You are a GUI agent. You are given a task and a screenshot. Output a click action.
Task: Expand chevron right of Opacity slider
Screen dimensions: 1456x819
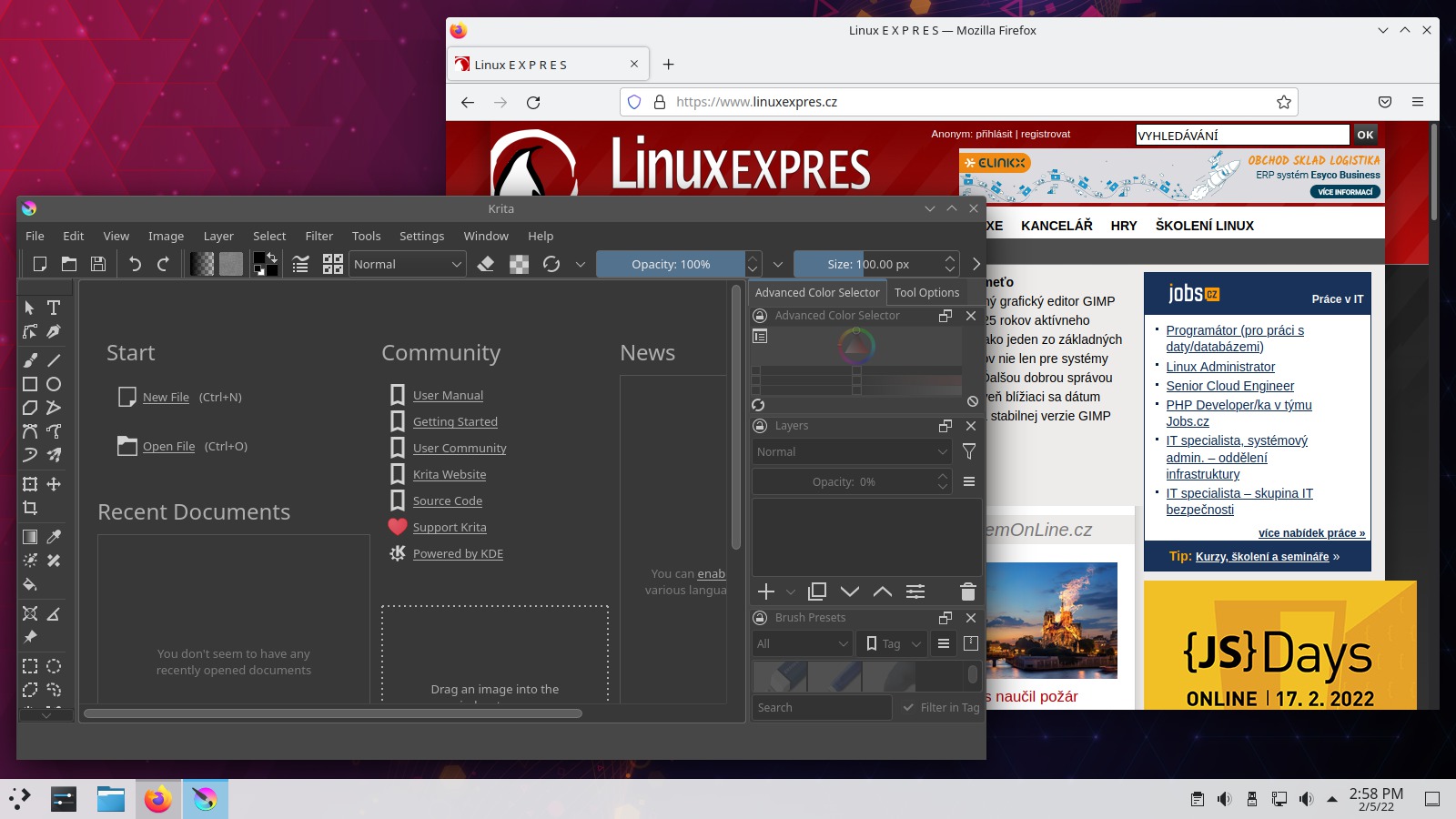(x=778, y=264)
